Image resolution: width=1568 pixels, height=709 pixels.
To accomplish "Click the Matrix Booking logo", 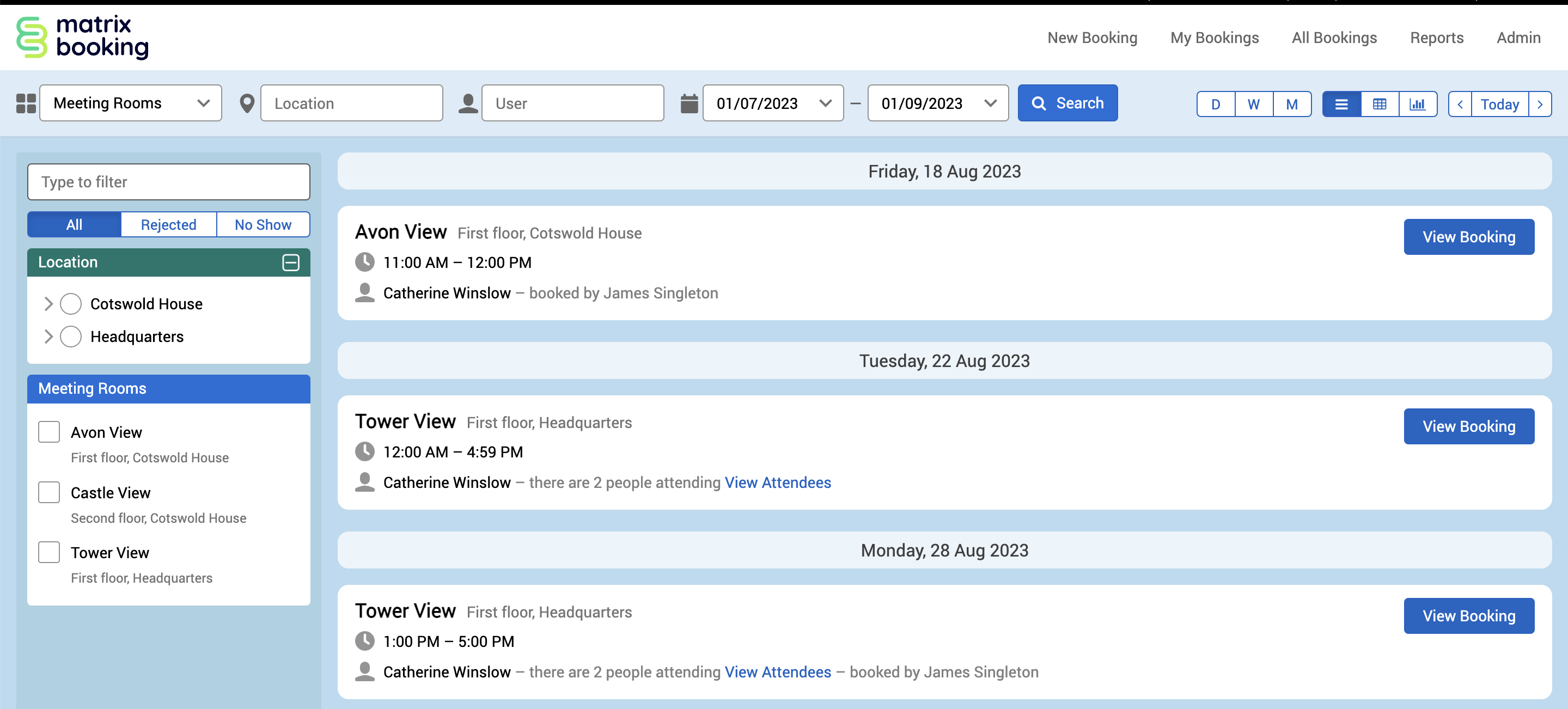I will point(83,37).
